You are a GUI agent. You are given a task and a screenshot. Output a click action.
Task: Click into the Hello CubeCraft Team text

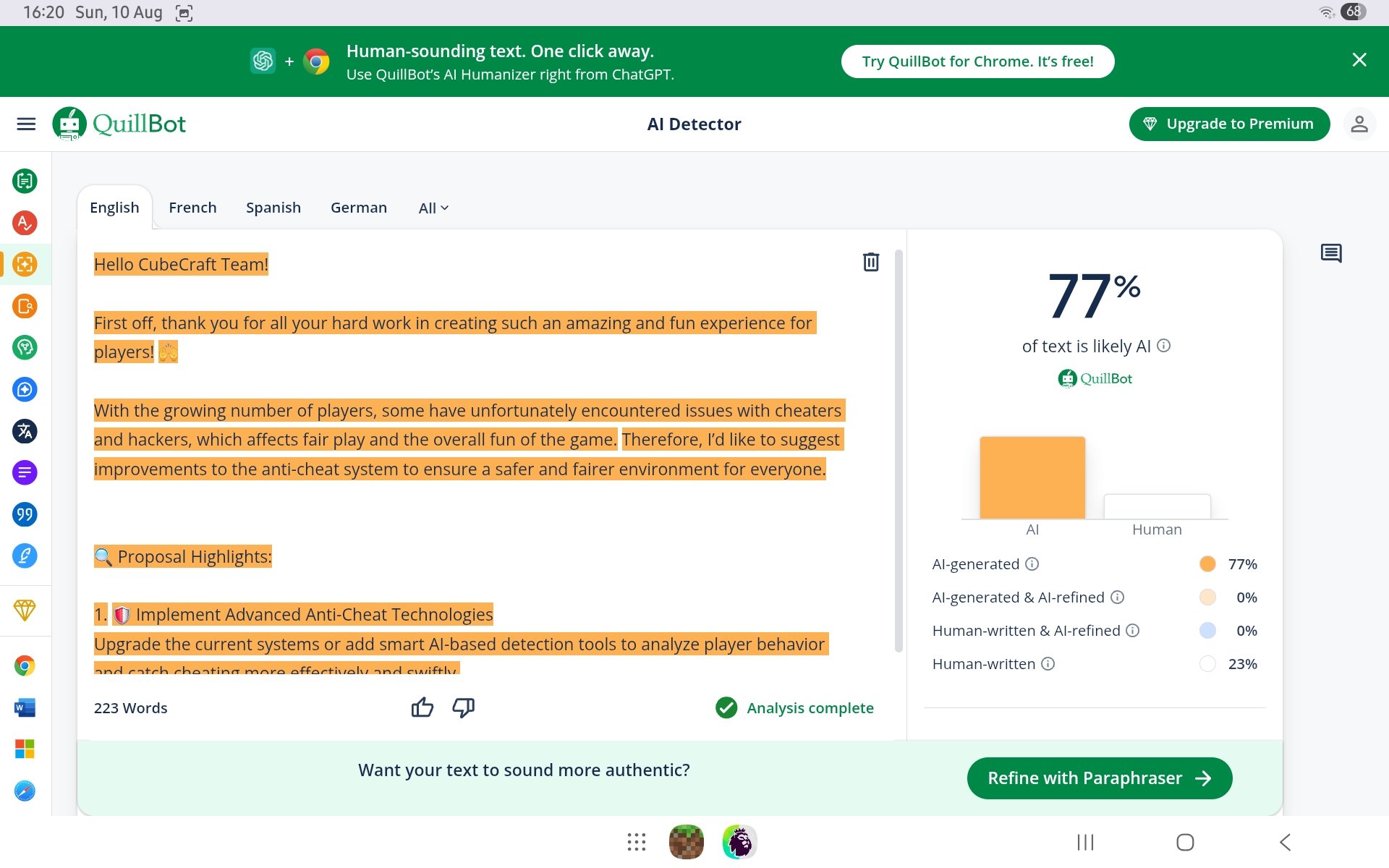coord(181,265)
